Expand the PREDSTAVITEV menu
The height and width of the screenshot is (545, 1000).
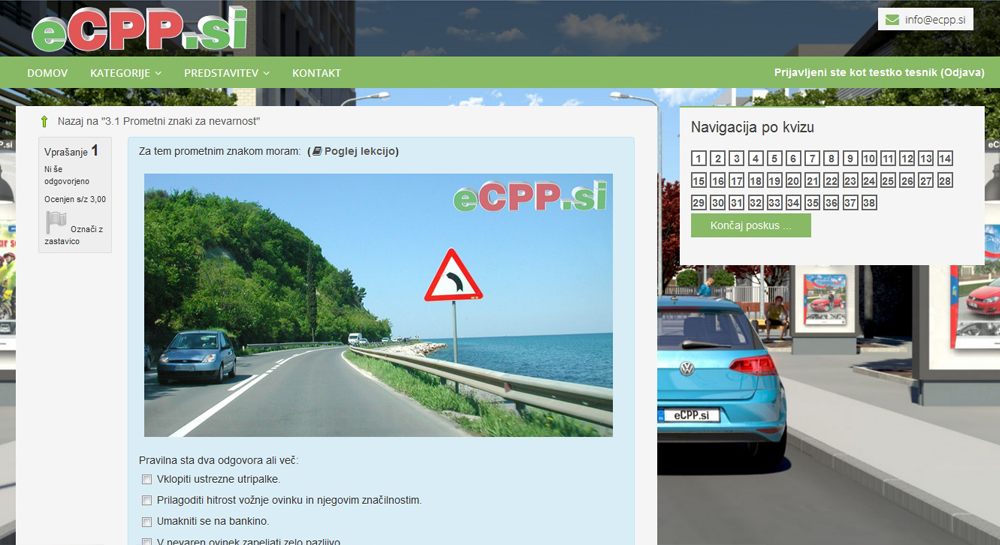[227, 73]
